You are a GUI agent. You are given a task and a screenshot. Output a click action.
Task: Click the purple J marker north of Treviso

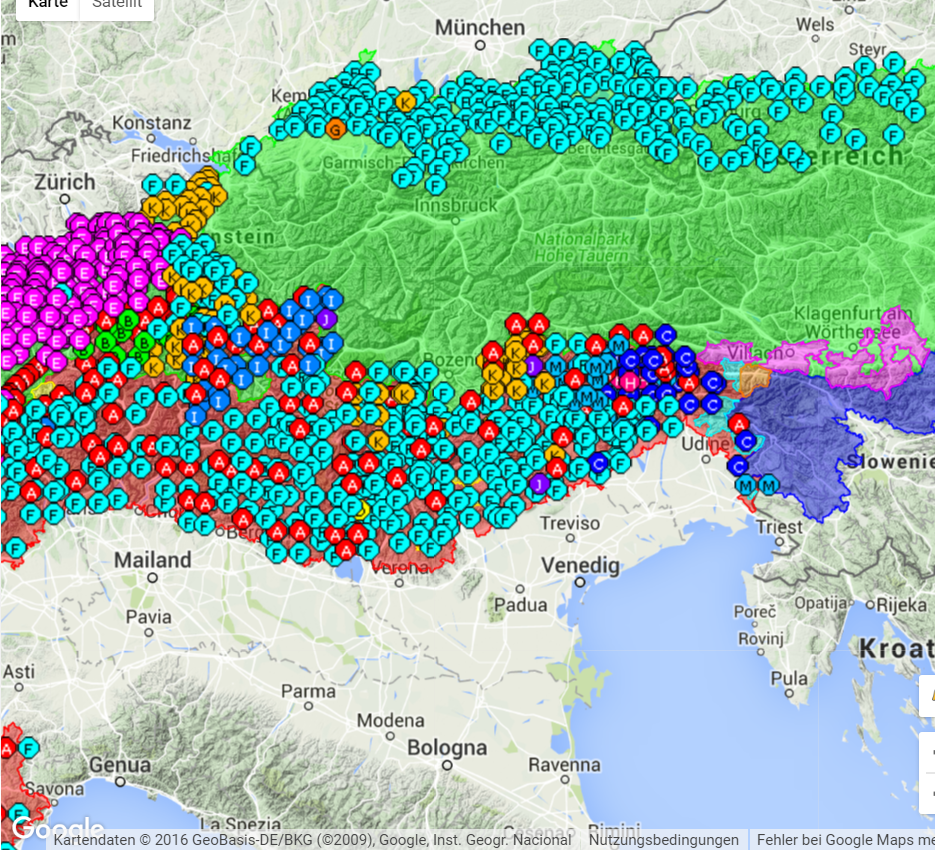coord(539,484)
